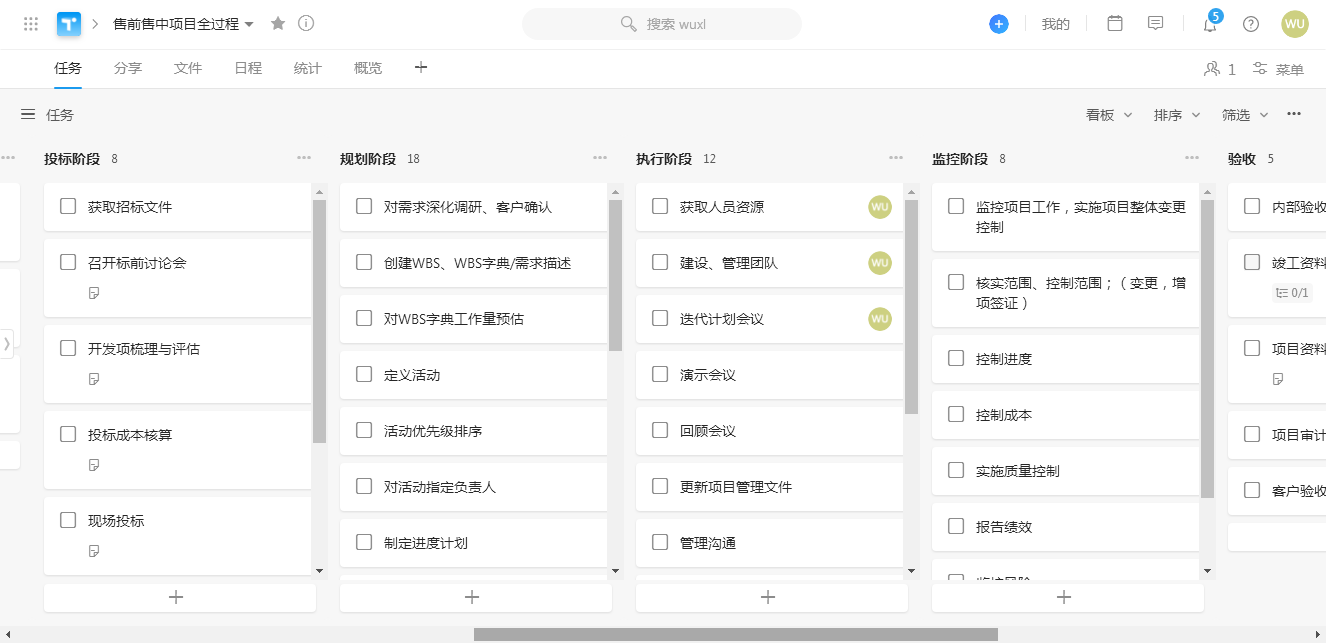Check the 定义活动 task checkbox
Viewport: 1326px width, 643px height.
click(x=364, y=374)
